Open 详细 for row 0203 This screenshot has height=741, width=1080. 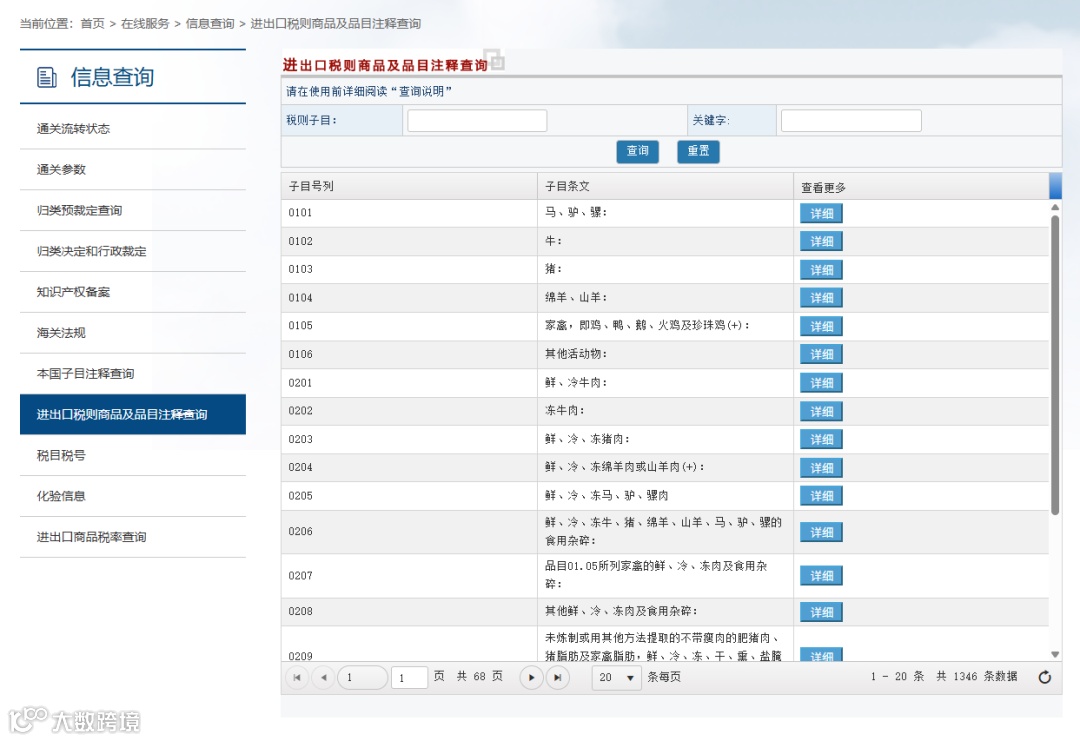click(821, 439)
